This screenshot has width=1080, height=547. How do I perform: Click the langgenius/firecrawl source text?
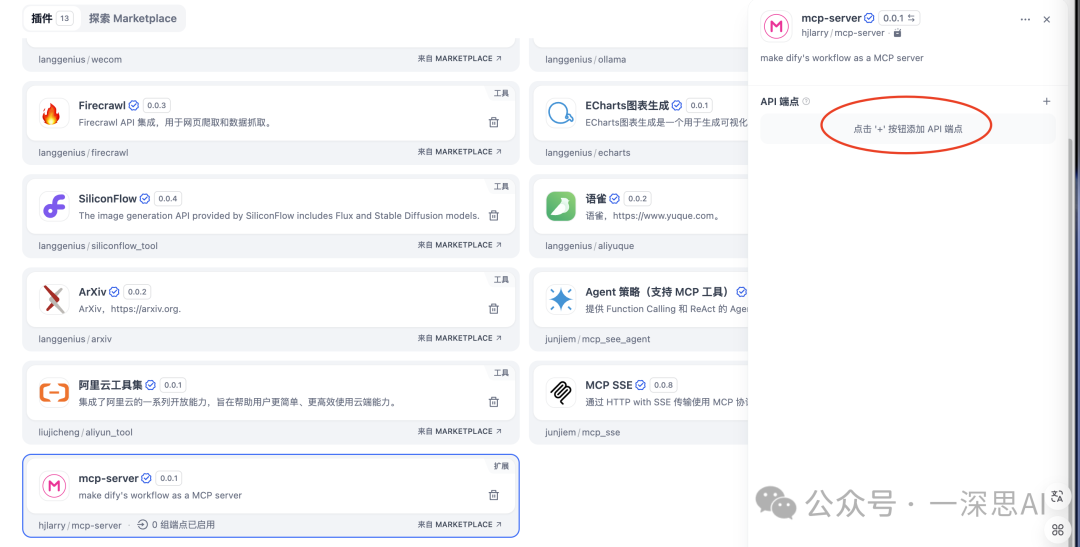pyautogui.click(x=83, y=152)
